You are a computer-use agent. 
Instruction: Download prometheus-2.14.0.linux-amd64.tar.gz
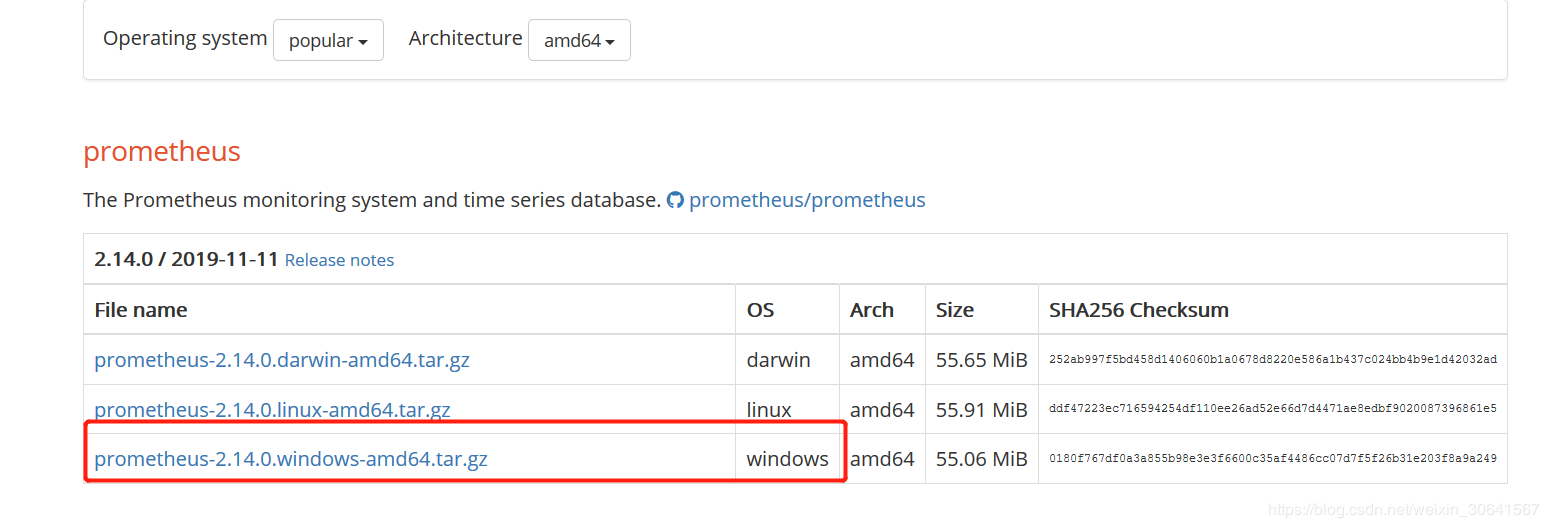click(x=272, y=410)
